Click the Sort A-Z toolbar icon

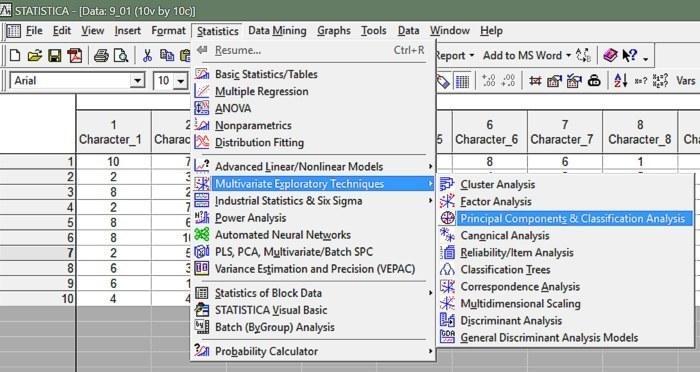coord(621,81)
